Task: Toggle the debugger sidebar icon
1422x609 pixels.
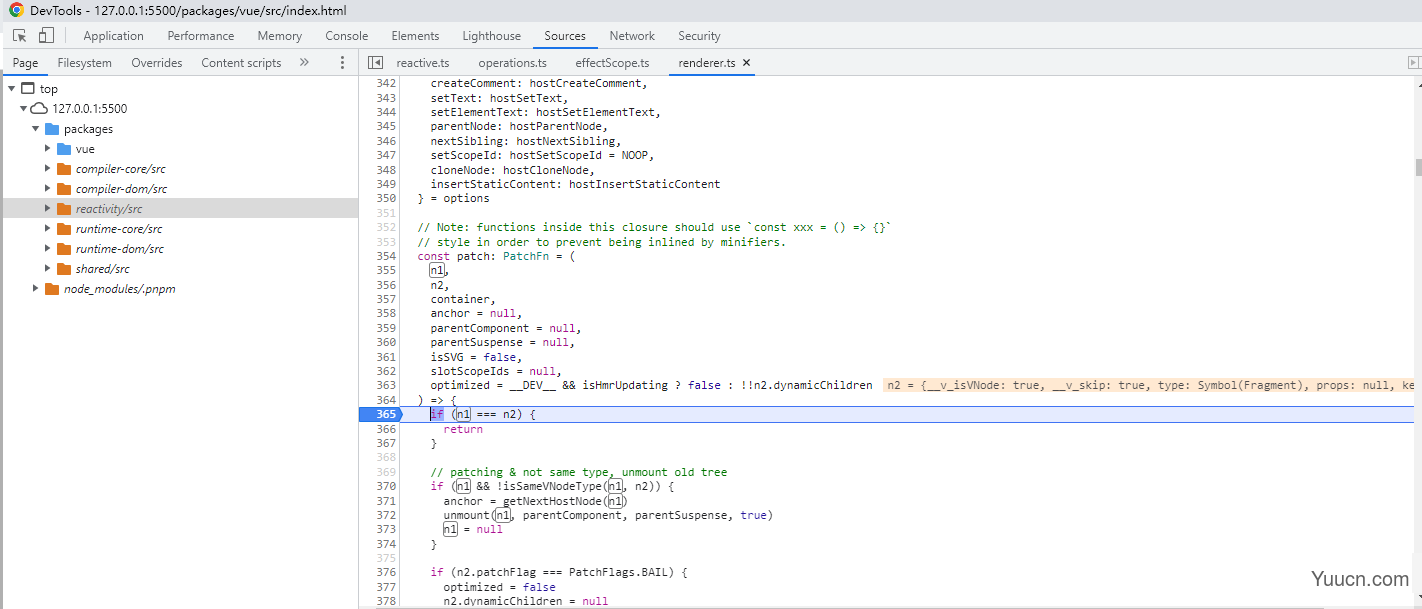Action: (1413, 62)
